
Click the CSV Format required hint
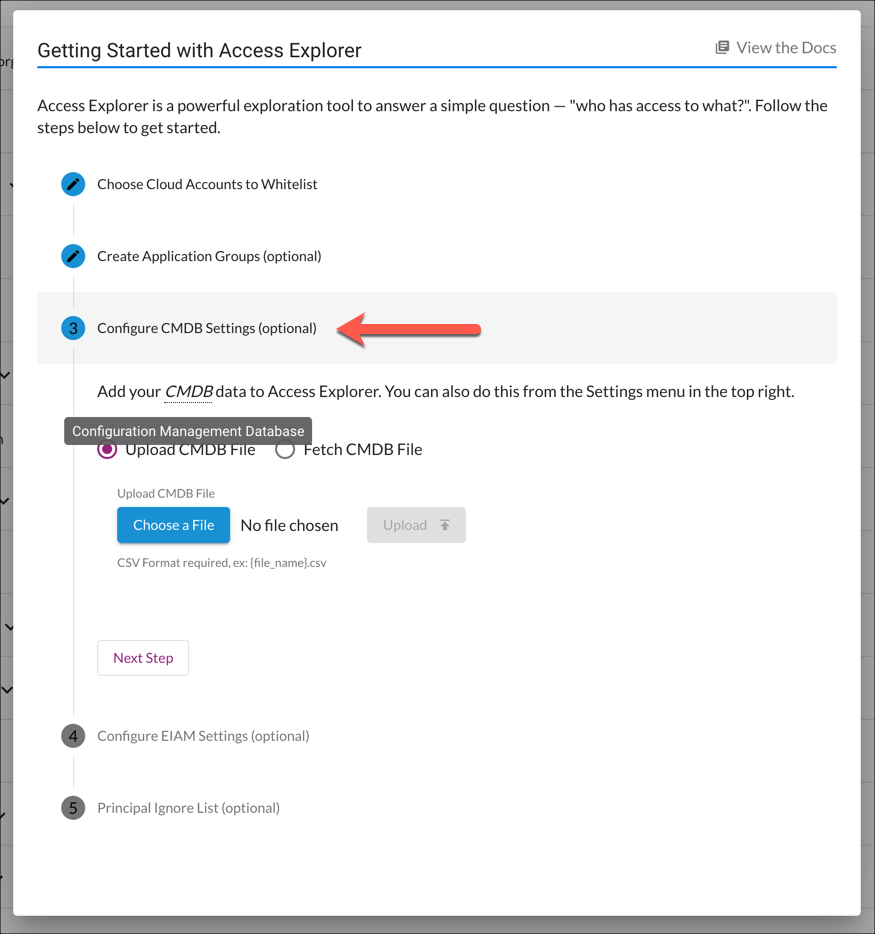pyautogui.click(x=222, y=563)
